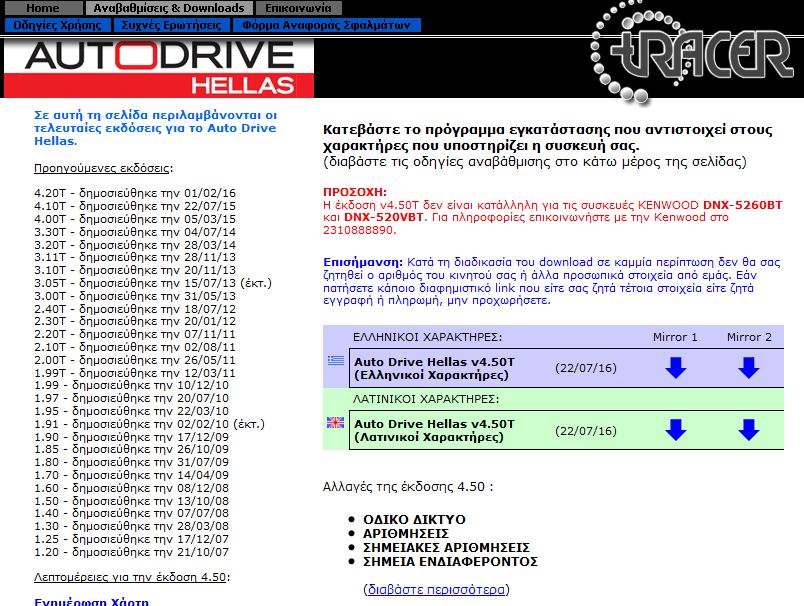Select version 3.30T entry dated 04/07/14
Screen dimensions: 804x606
[135, 232]
